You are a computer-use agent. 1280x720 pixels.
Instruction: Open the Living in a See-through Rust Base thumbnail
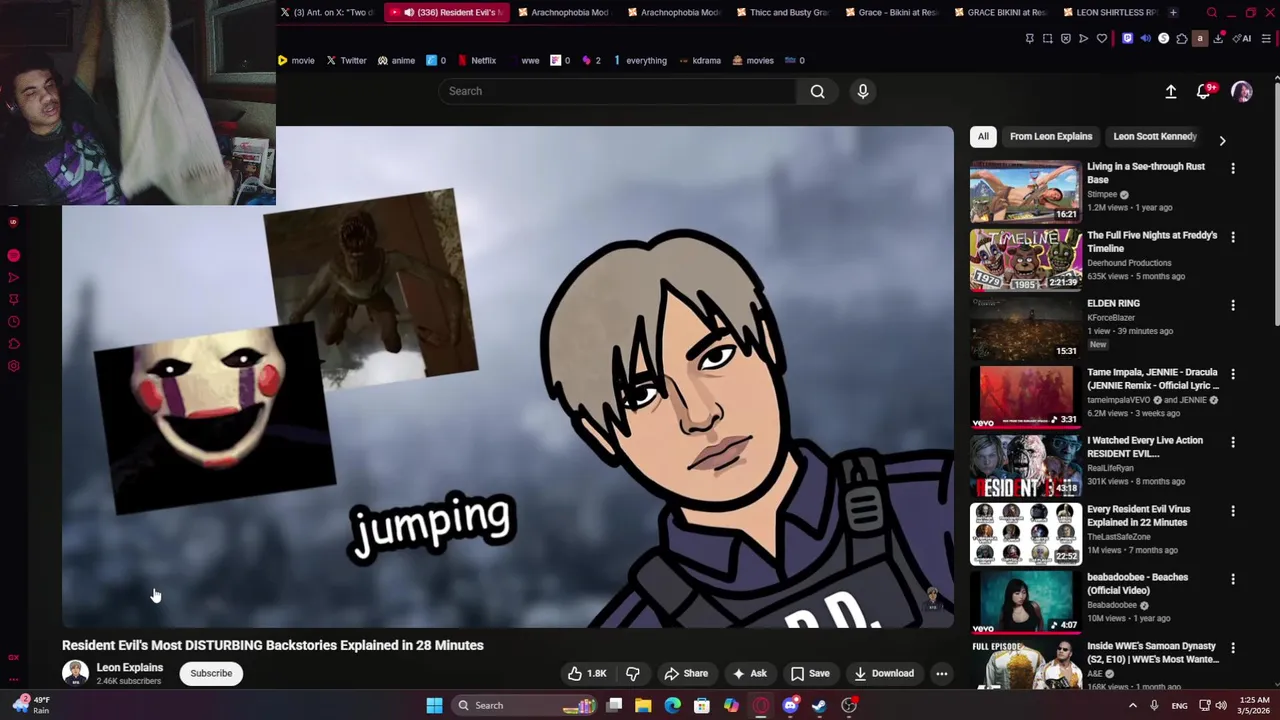point(1025,192)
